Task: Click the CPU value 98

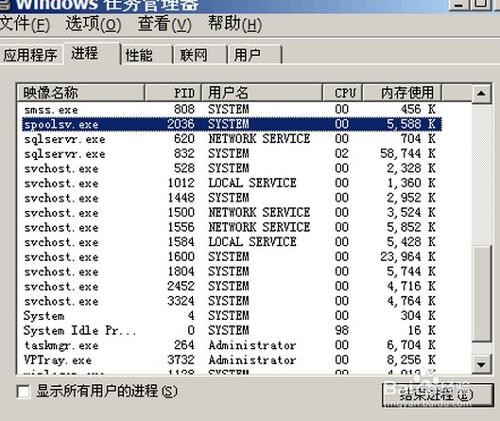Action: tap(342, 330)
